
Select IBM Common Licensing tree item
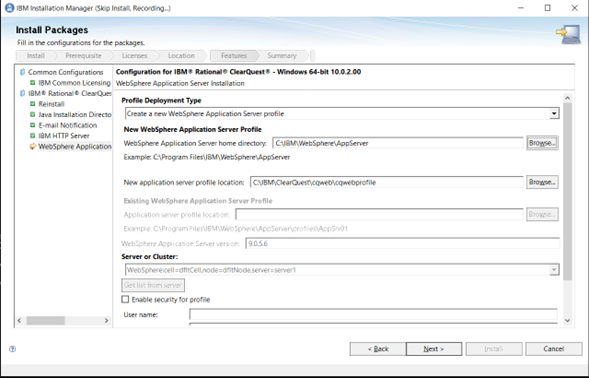click(x=74, y=83)
